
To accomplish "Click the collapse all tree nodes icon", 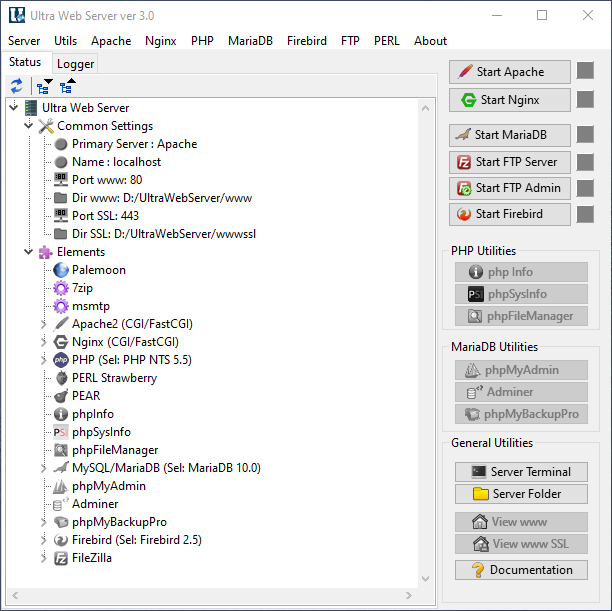I will pyautogui.click(x=67, y=86).
